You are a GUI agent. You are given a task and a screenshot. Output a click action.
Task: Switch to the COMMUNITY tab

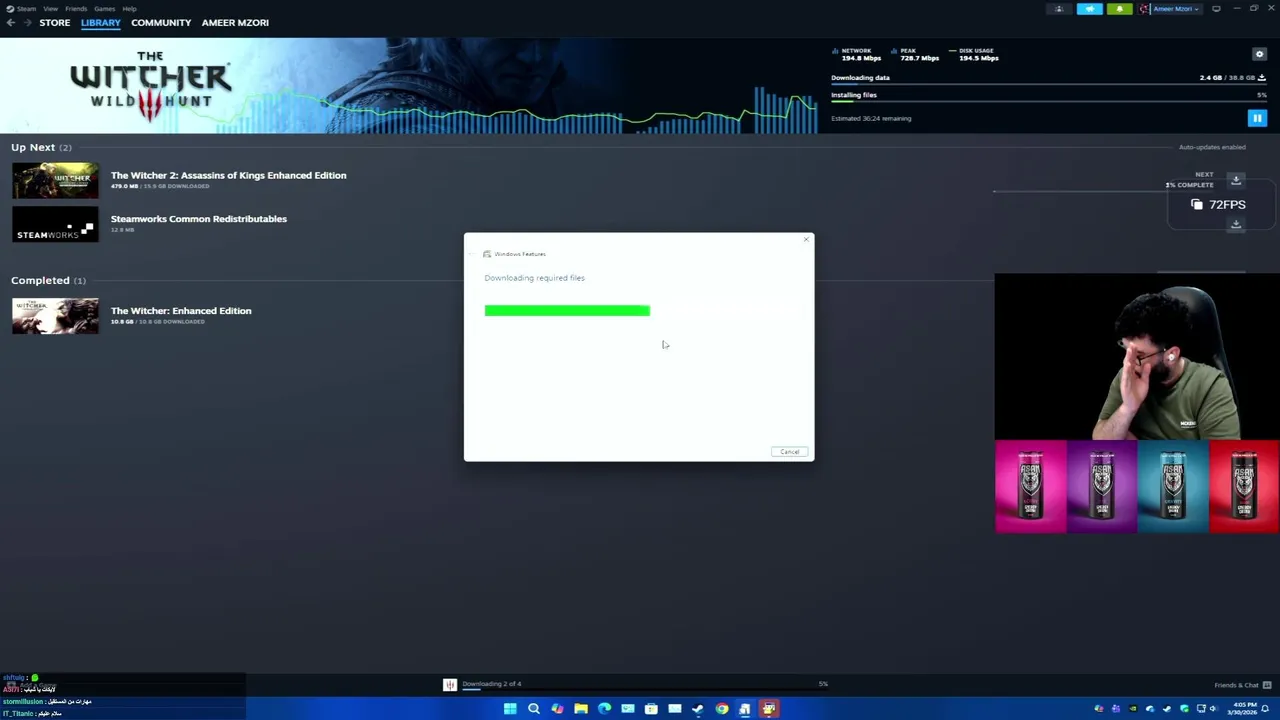tap(161, 22)
